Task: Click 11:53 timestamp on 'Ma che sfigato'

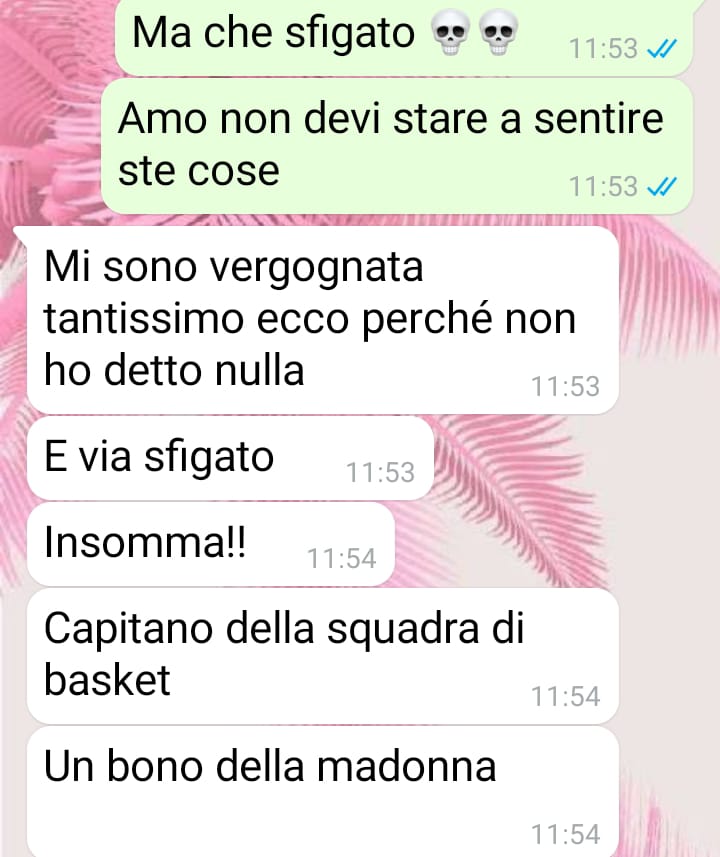Action: tap(604, 49)
